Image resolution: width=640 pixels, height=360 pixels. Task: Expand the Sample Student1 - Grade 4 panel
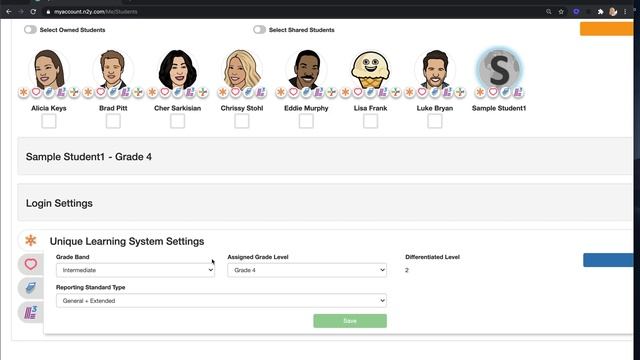pos(325,157)
